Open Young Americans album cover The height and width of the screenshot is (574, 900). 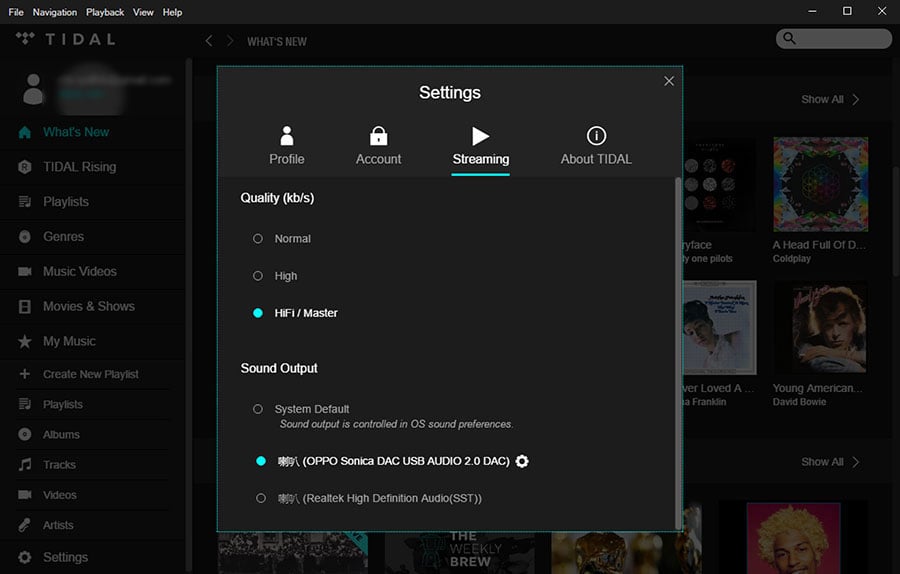coord(820,327)
